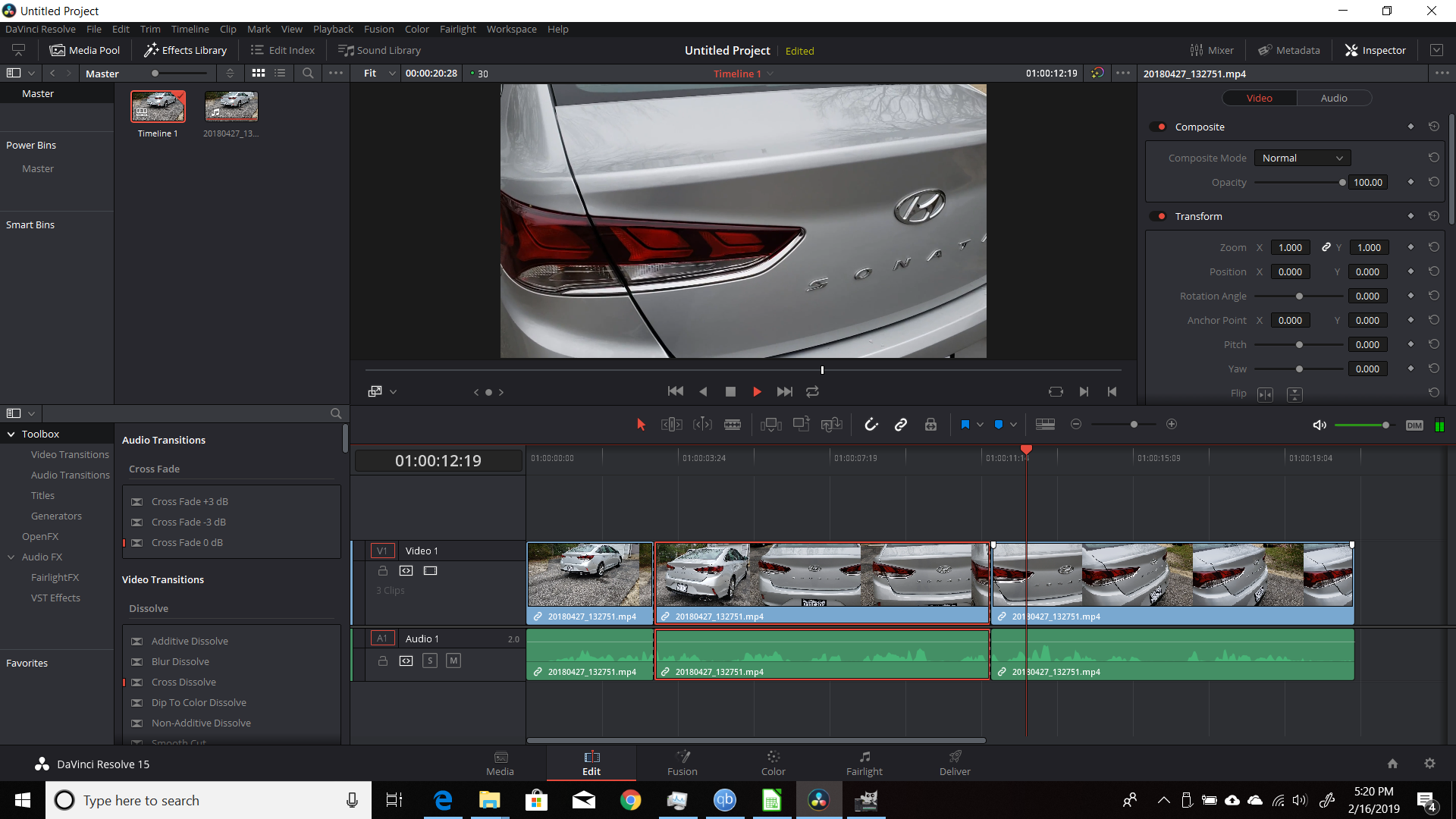Open the audio Mixer panel
Viewport: 1456px width, 819px height.
1212,50
